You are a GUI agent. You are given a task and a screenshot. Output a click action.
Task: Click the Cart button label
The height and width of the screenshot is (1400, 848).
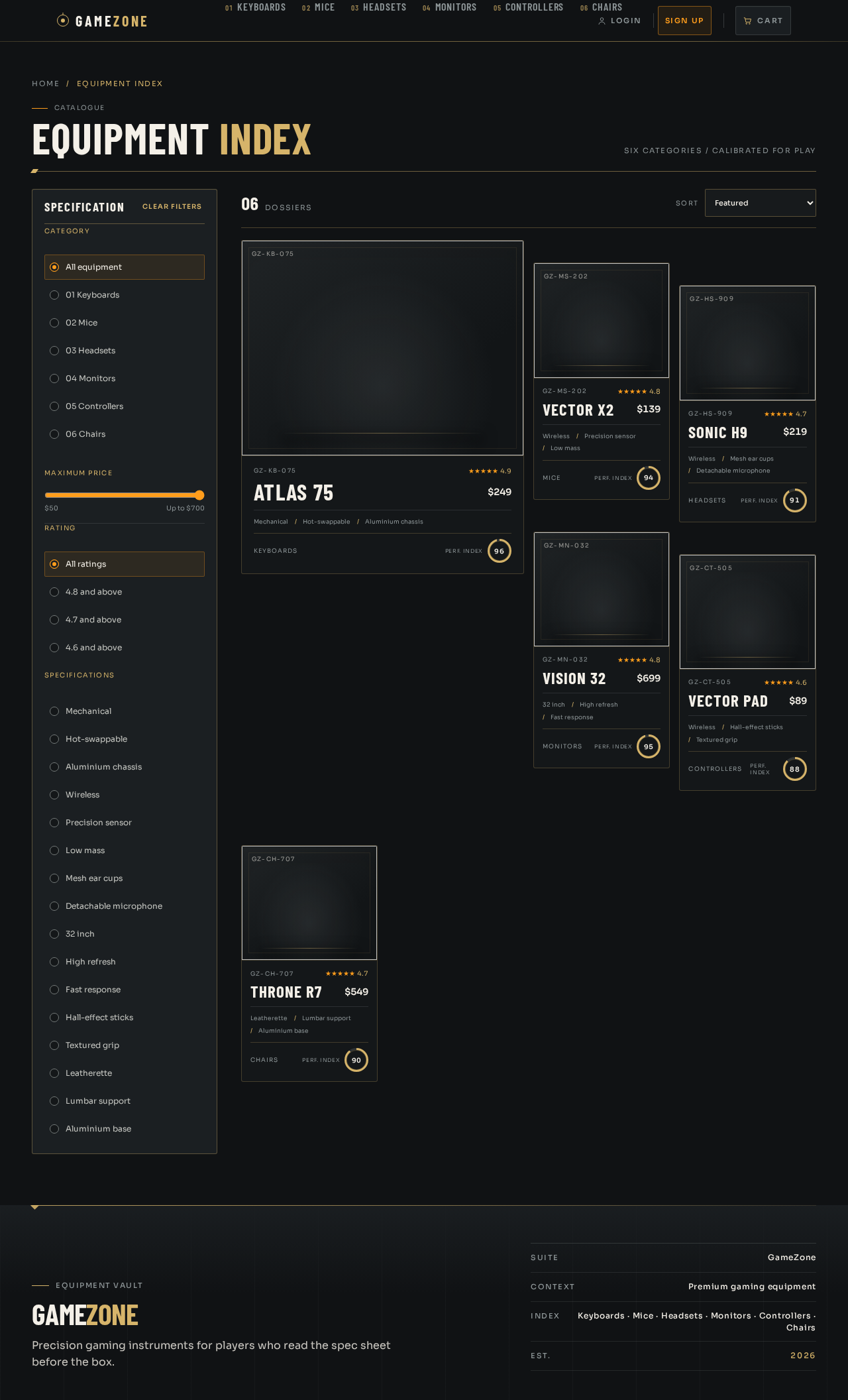(x=770, y=21)
